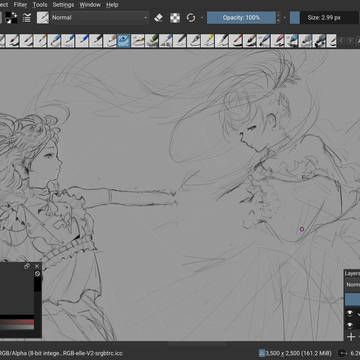Open the brush preset chooser thumbnail
This screenshot has height=360, width=360.
pos(43,18)
